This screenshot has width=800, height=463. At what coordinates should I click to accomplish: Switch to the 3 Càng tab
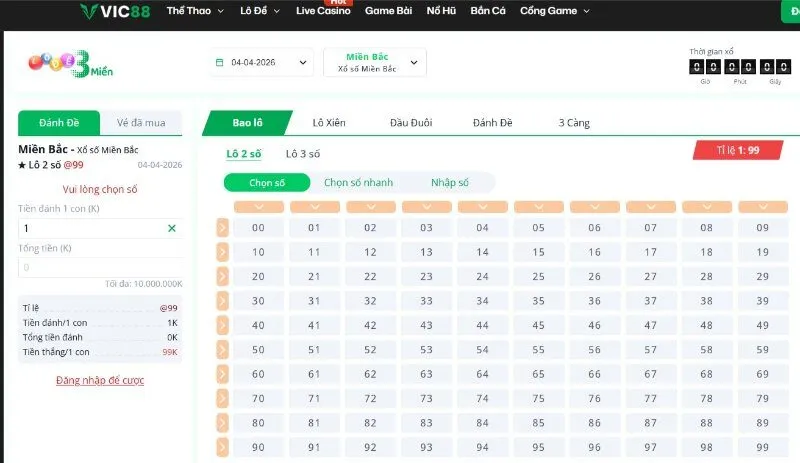click(x=574, y=123)
